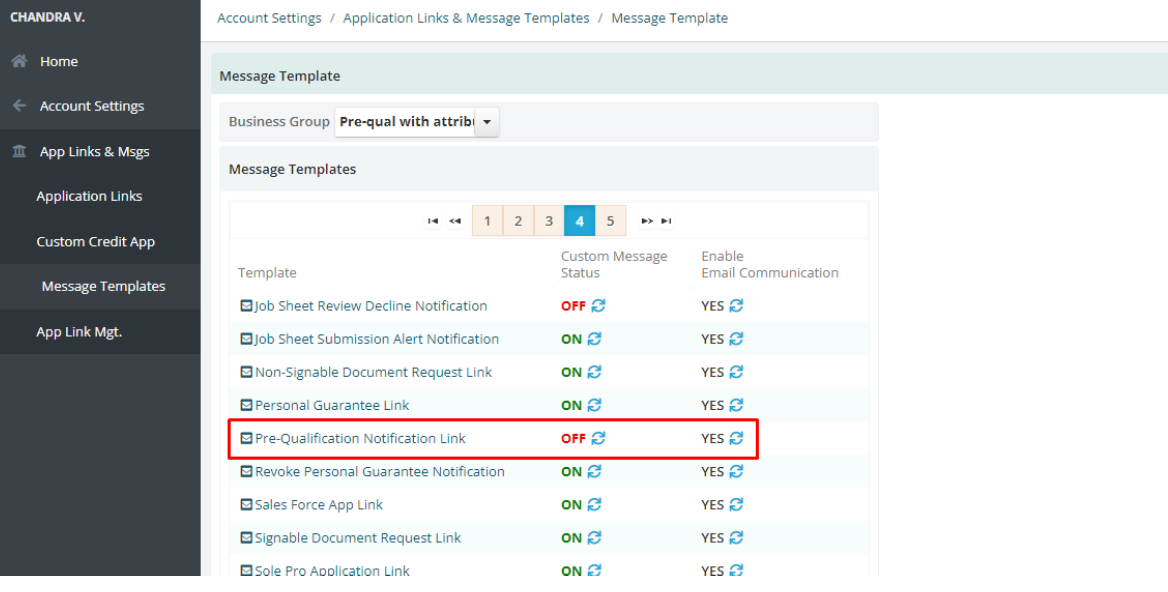Click envelope icon for Sales Force App Link
1168x592 pixels.
pos(246,504)
